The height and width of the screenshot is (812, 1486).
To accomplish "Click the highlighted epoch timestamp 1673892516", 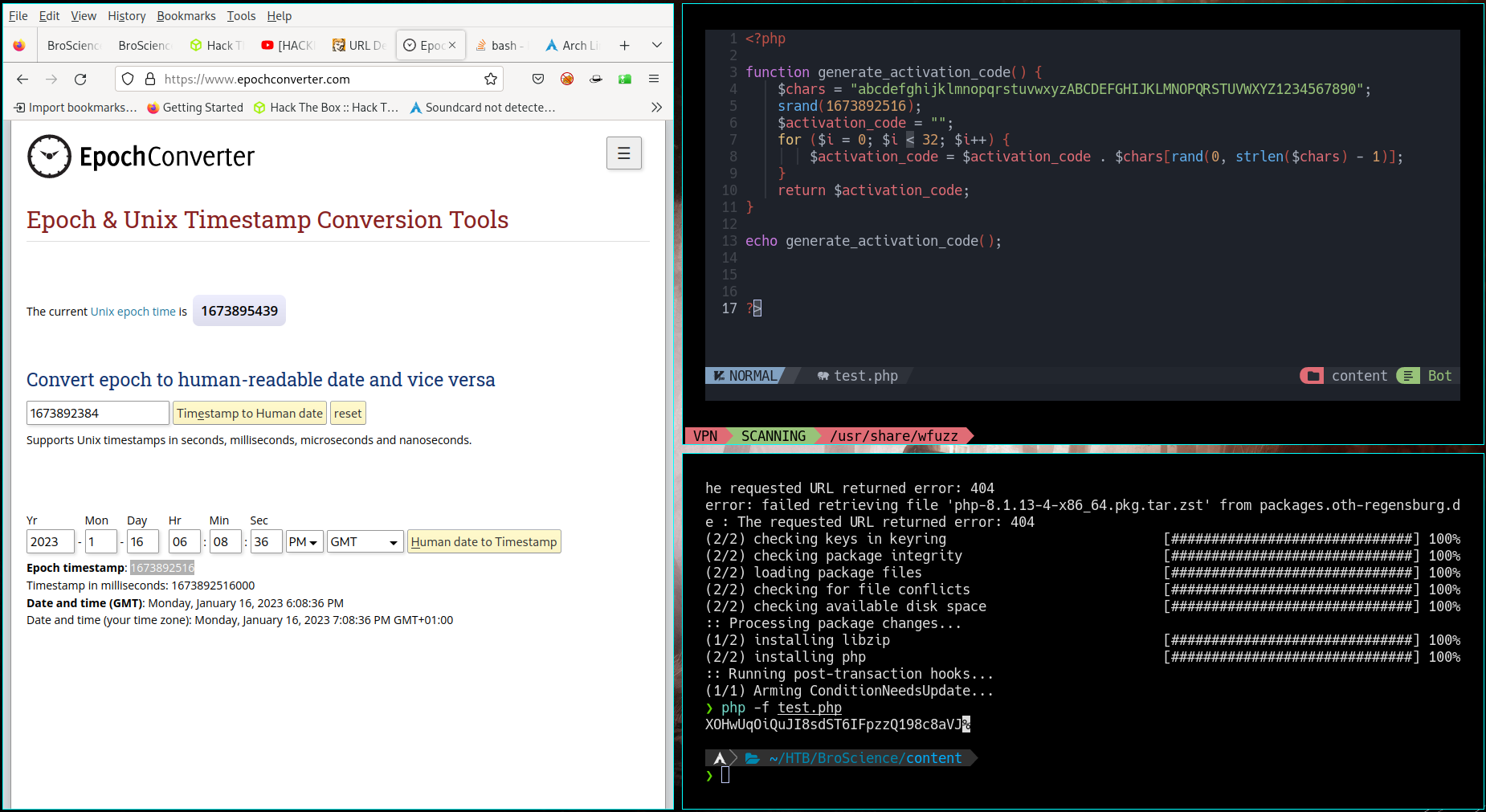I will [x=162, y=568].
